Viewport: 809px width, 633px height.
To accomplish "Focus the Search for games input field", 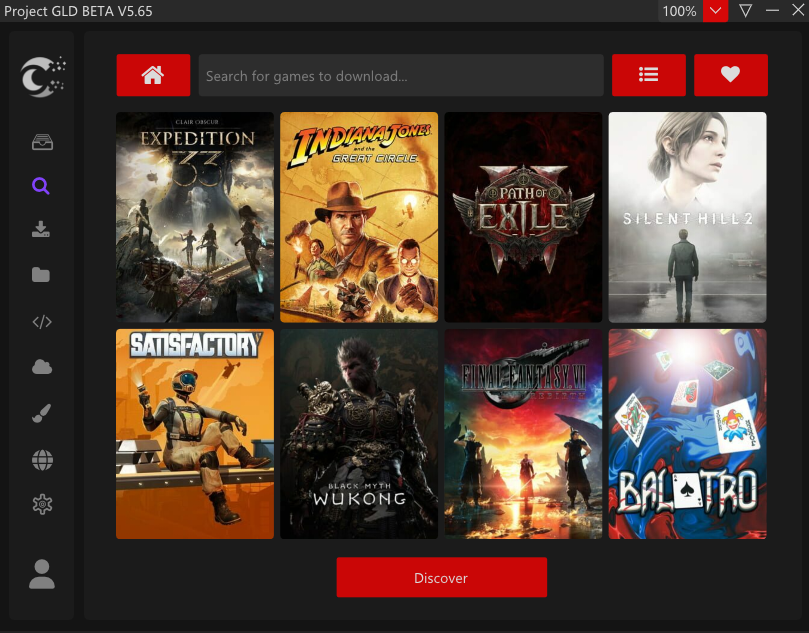I will [x=401, y=75].
